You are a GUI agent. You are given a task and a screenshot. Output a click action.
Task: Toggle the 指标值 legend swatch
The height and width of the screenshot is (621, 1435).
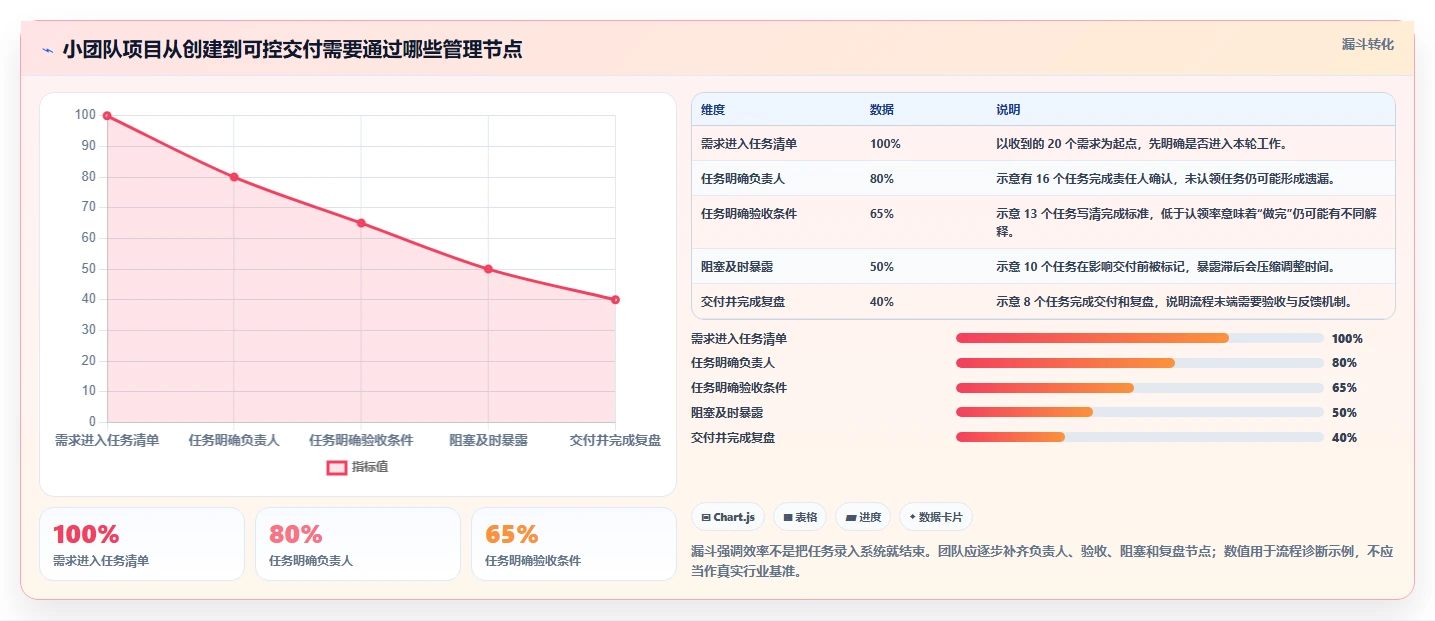point(337,467)
